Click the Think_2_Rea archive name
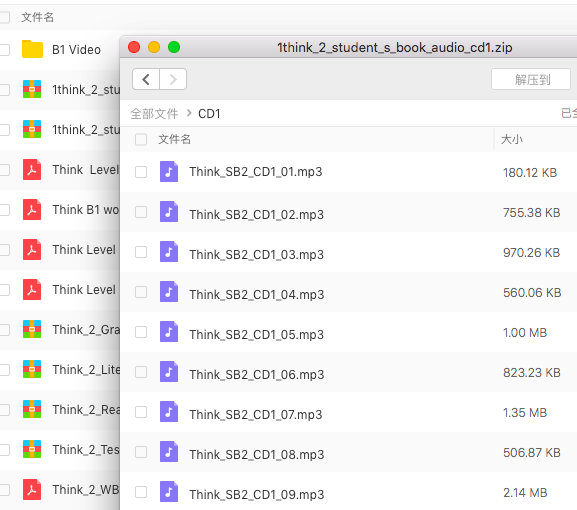This screenshot has width=577, height=510. pyautogui.click(x=86, y=410)
